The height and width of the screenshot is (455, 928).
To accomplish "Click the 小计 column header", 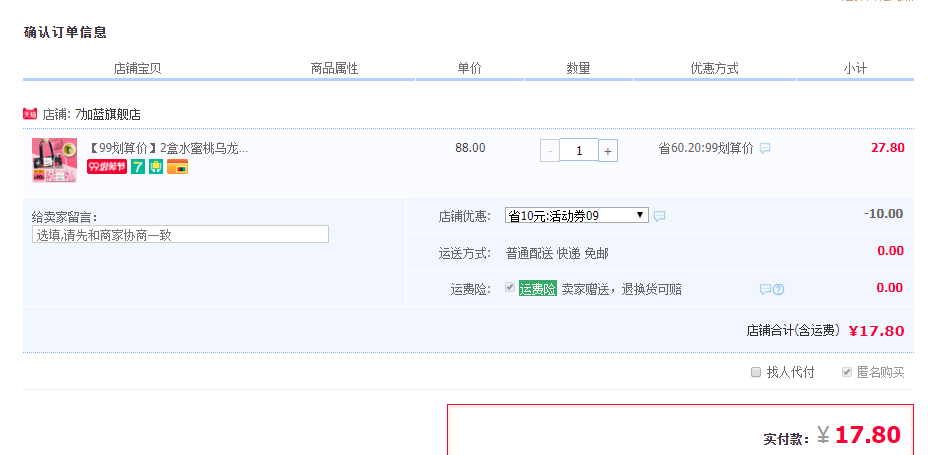I will click(855, 69).
